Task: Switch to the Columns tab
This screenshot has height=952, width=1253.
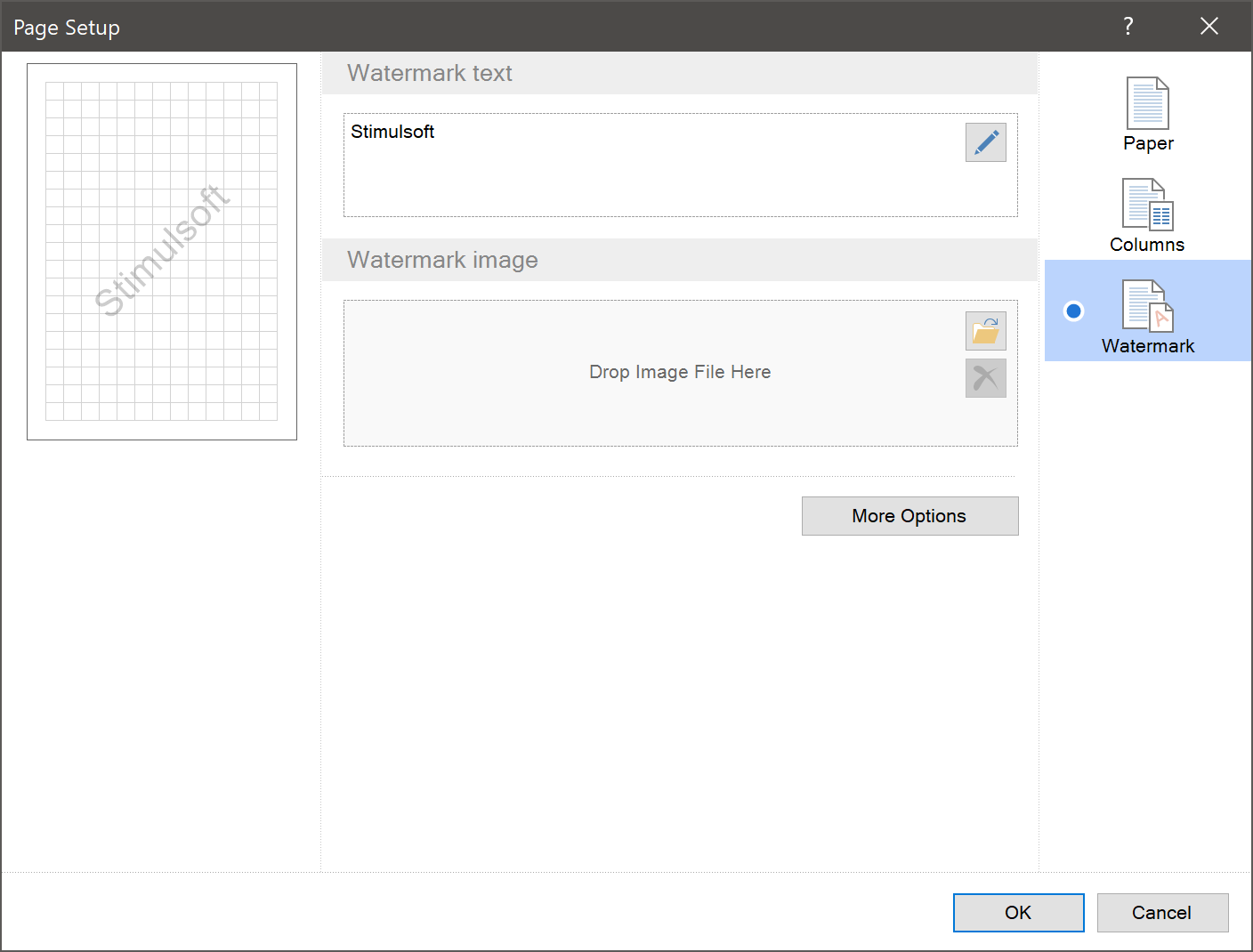Action: (x=1148, y=216)
